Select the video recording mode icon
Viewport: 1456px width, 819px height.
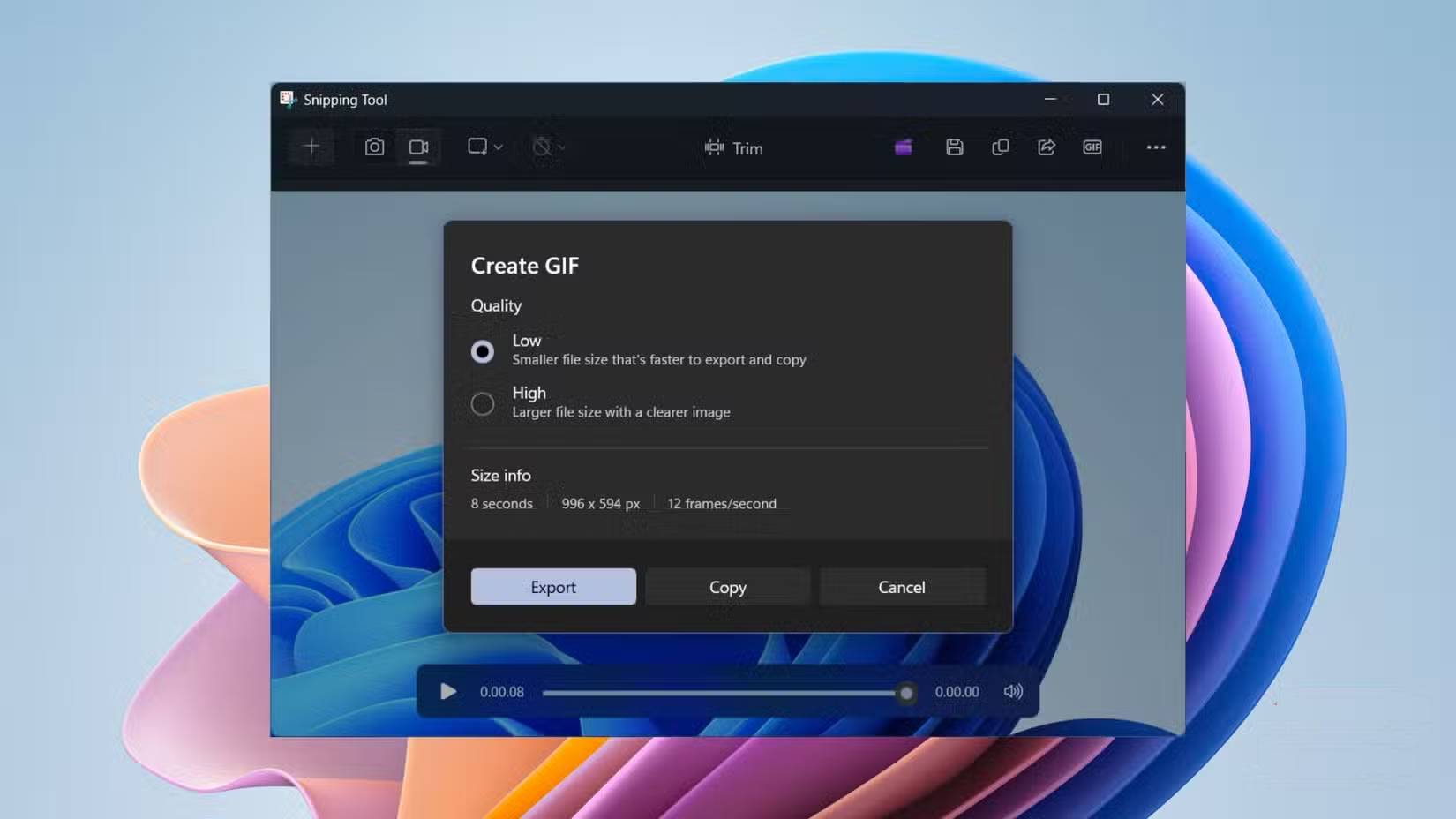(418, 147)
